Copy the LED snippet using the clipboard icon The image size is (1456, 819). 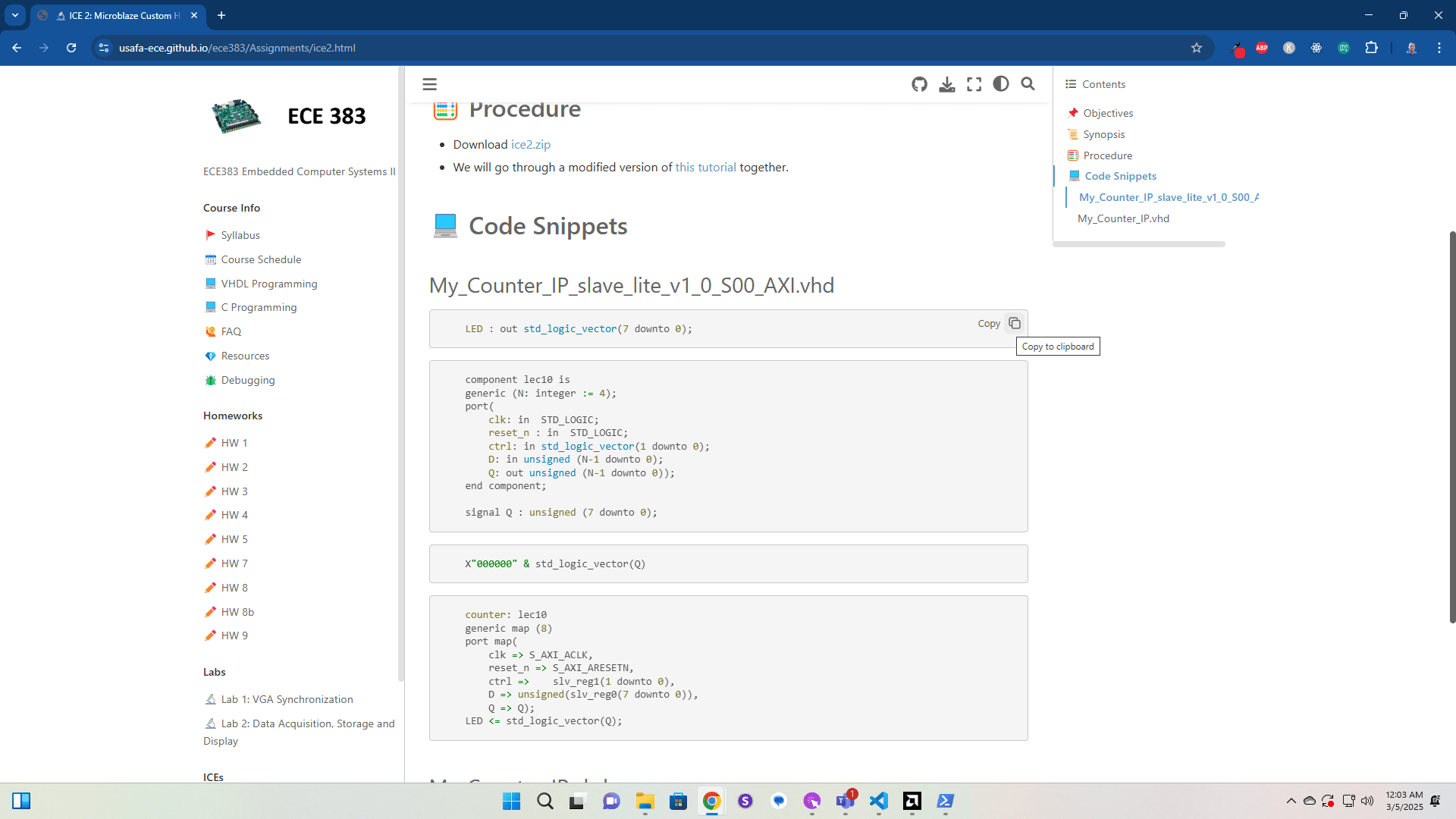(x=1014, y=322)
